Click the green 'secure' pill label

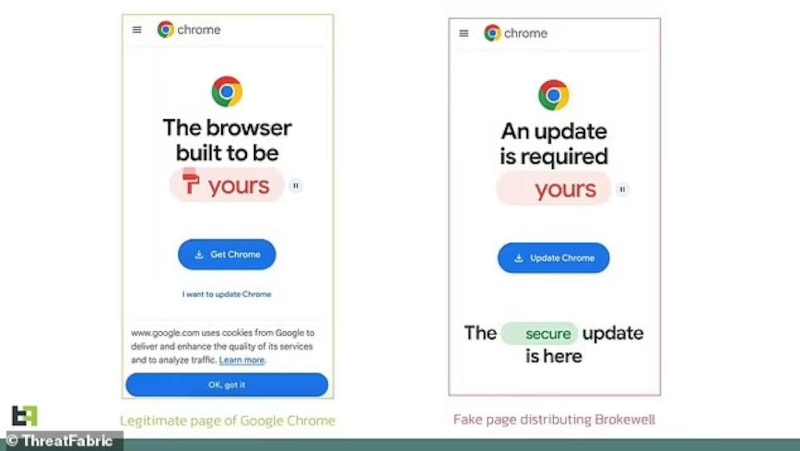tap(540, 334)
